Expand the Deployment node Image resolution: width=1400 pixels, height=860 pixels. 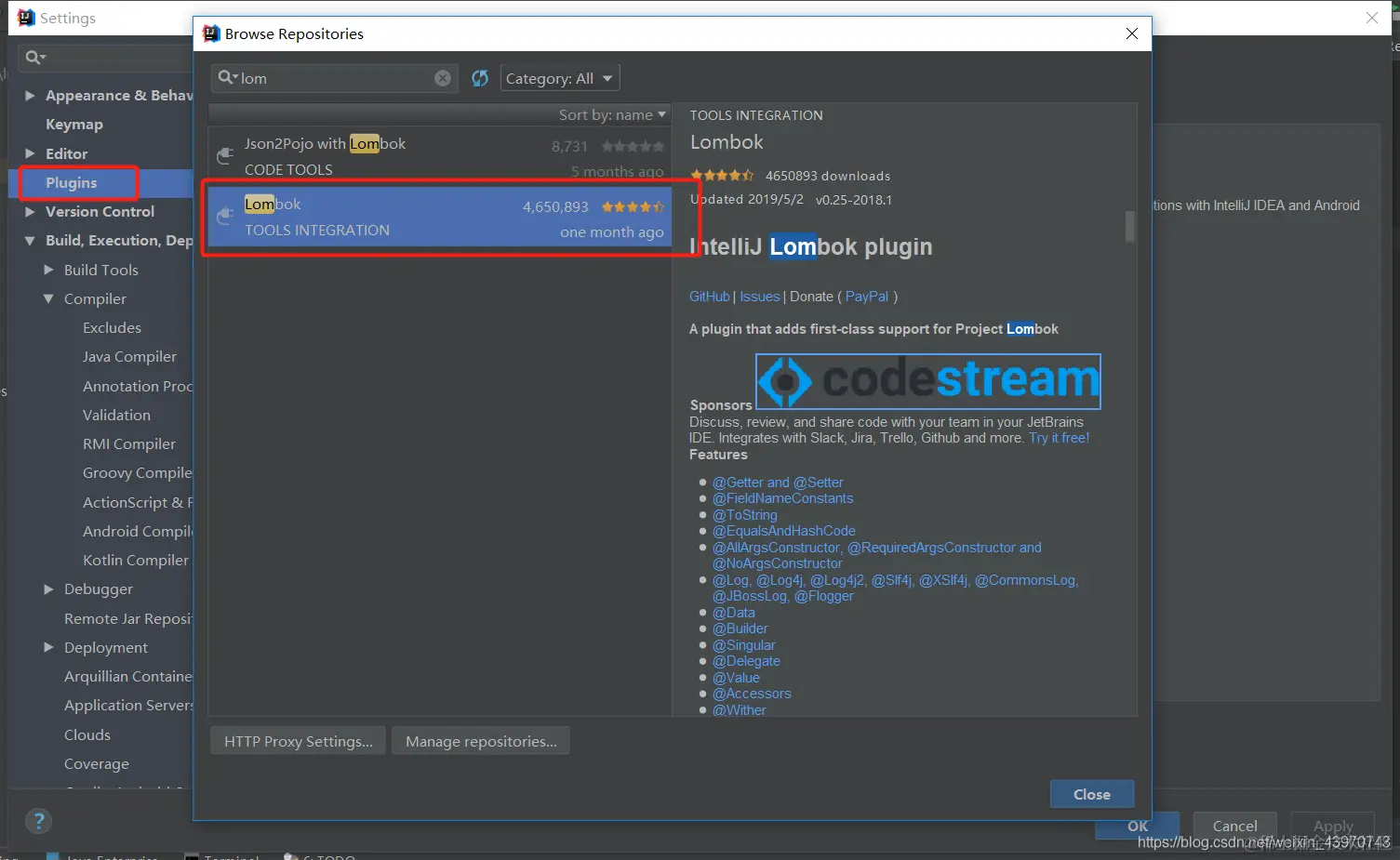coord(48,647)
